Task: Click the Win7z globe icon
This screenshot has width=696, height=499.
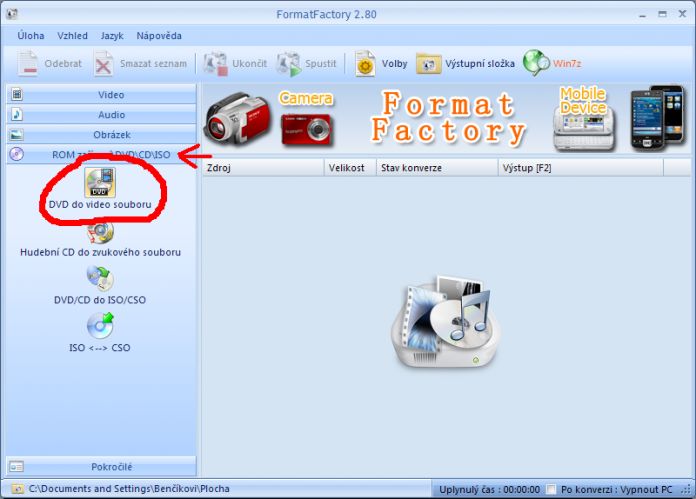Action: (536, 63)
